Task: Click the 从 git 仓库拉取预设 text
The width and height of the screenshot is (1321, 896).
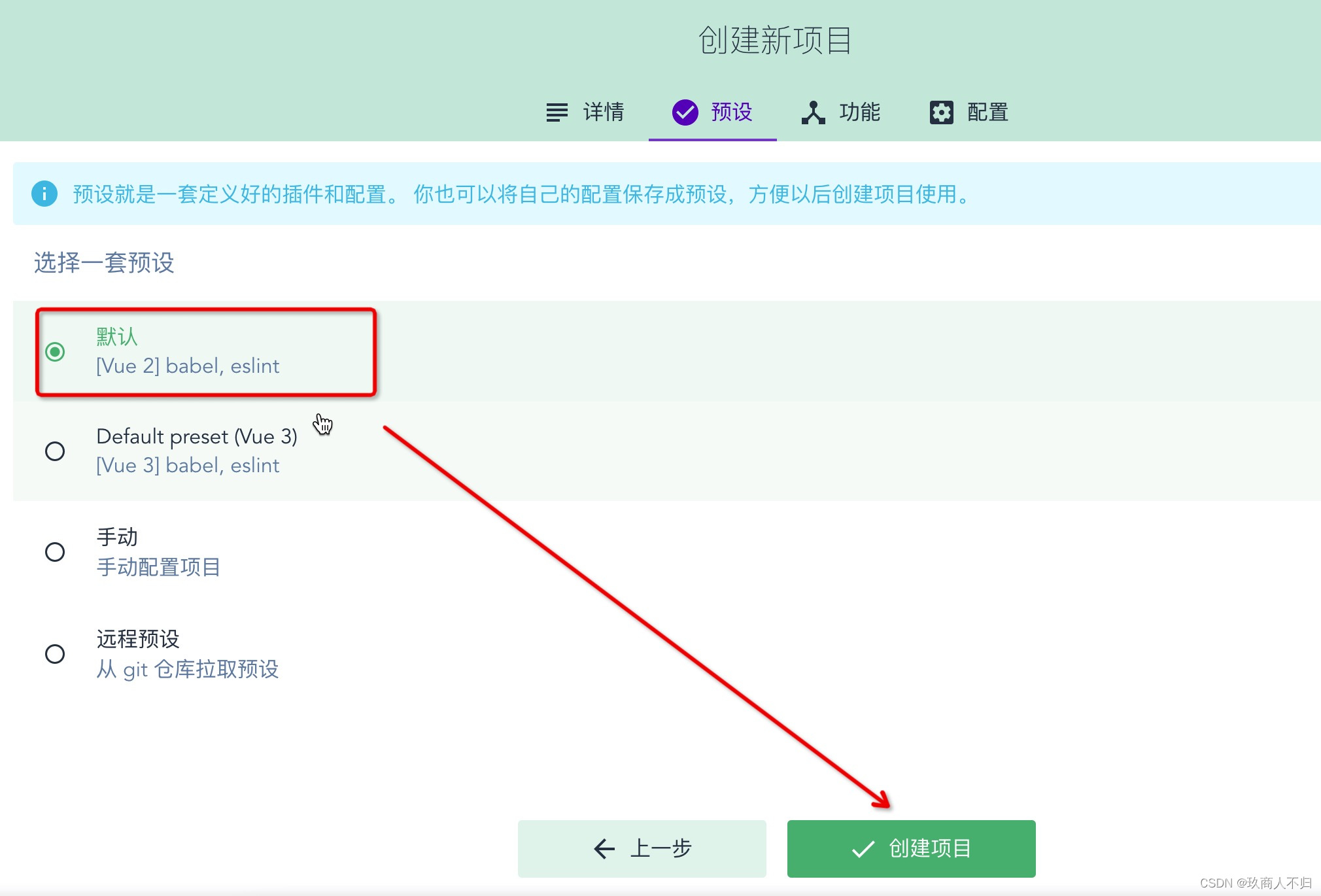Action: pos(188,669)
